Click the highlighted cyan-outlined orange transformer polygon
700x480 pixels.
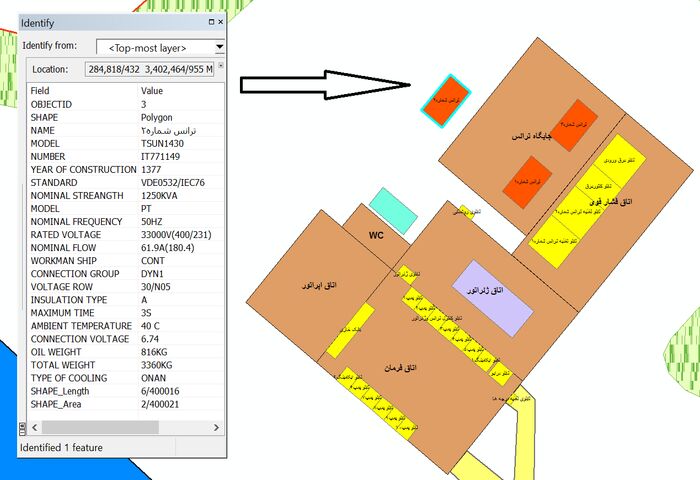click(x=446, y=101)
